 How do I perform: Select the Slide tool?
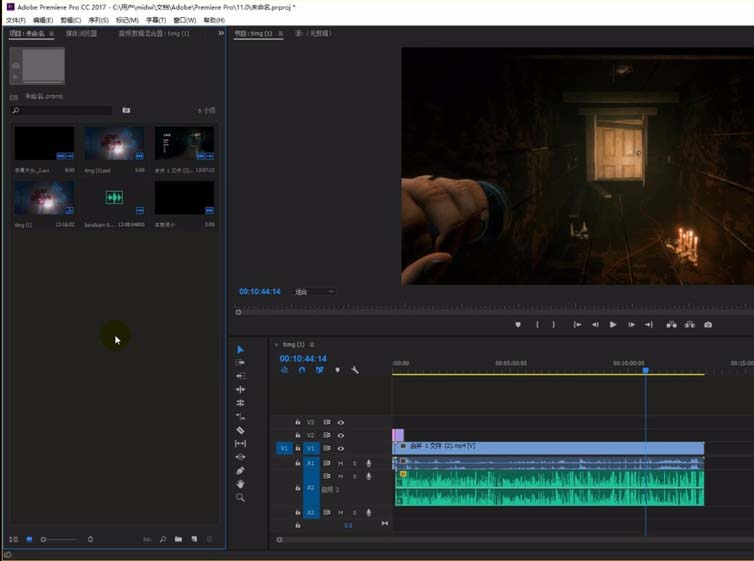pyautogui.click(x=240, y=457)
